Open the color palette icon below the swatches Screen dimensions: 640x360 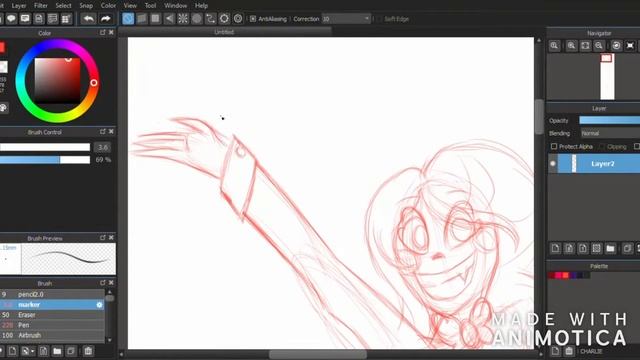pyautogui.click(x=3, y=108)
